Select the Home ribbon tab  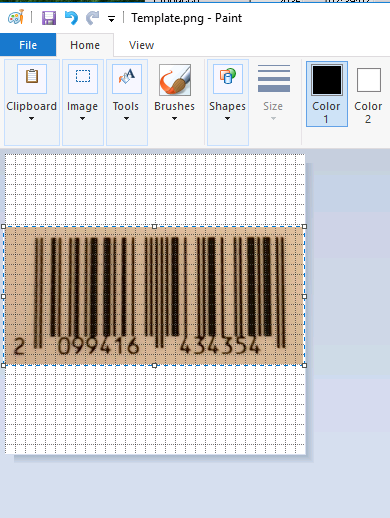[x=85, y=45]
